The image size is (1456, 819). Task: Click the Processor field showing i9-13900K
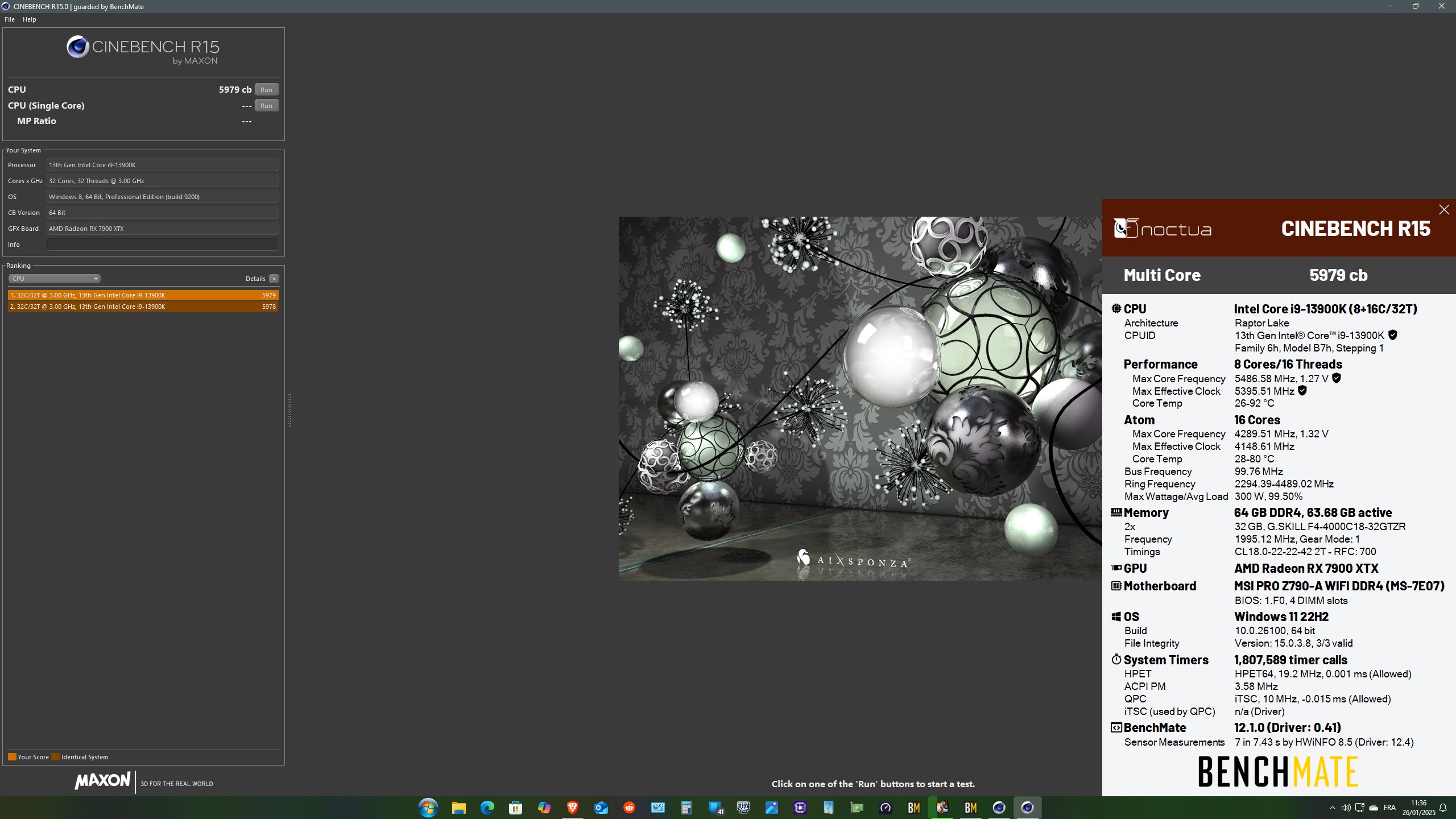point(163,165)
